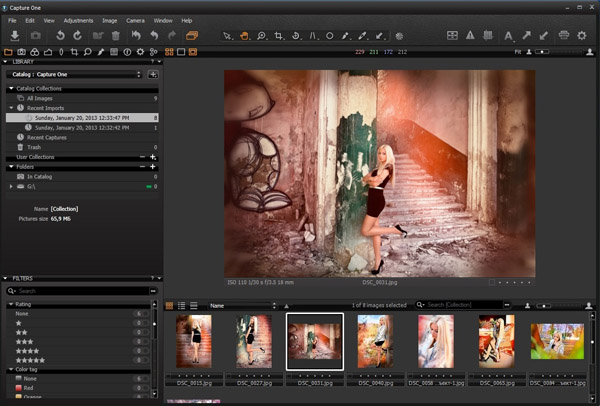Image resolution: width=600 pixels, height=406 pixels.
Task: Filter by rating None
Action: tap(23, 314)
